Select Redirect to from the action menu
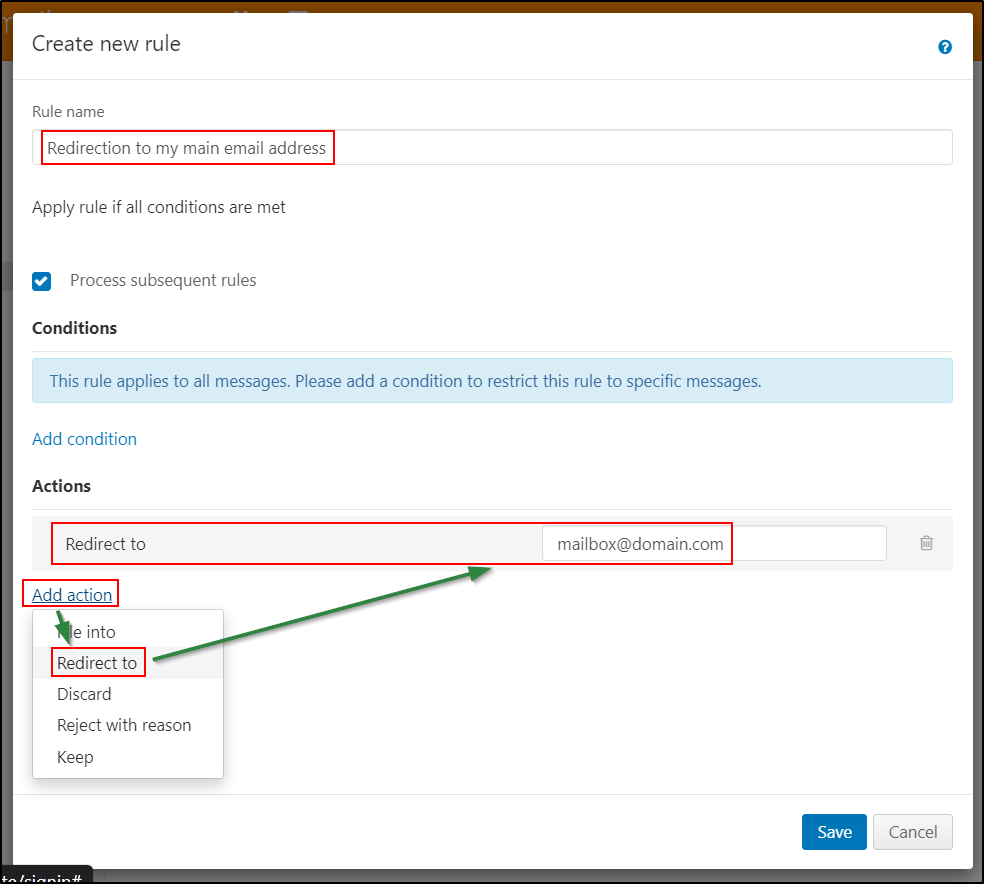Viewport: 984px width, 884px height. click(97, 662)
